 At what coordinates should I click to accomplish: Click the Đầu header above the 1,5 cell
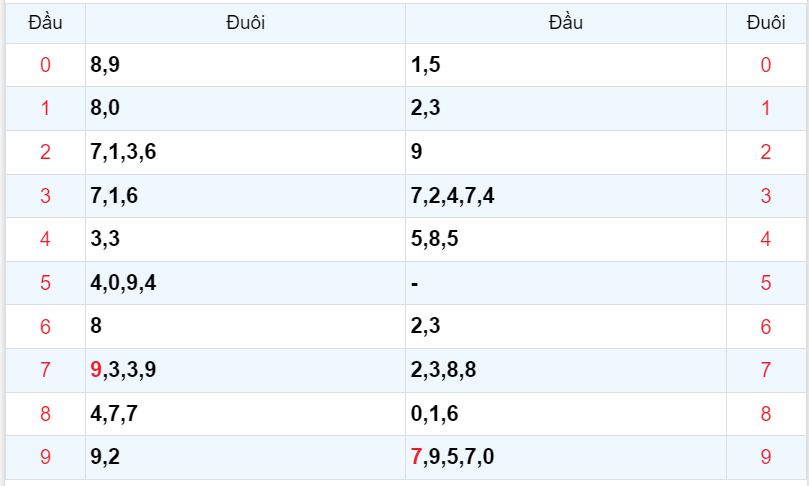(x=565, y=23)
